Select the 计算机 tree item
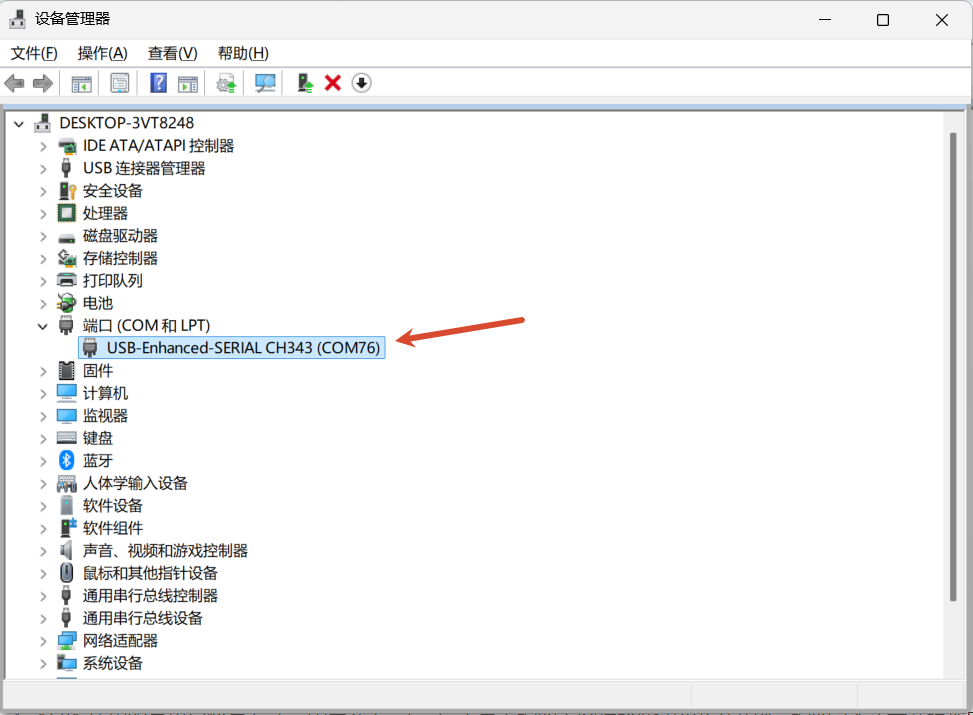This screenshot has height=715, width=973. 105,393
